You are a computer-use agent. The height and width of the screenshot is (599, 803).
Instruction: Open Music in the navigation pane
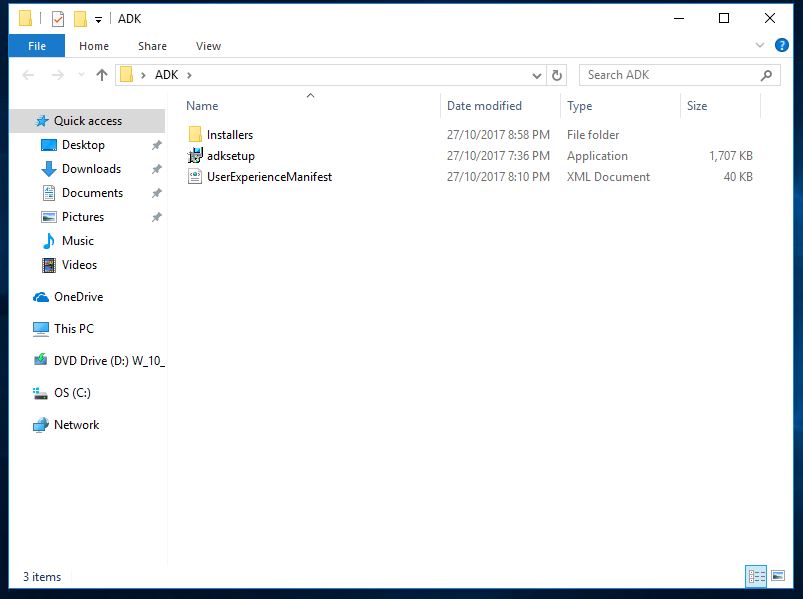(x=77, y=241)
